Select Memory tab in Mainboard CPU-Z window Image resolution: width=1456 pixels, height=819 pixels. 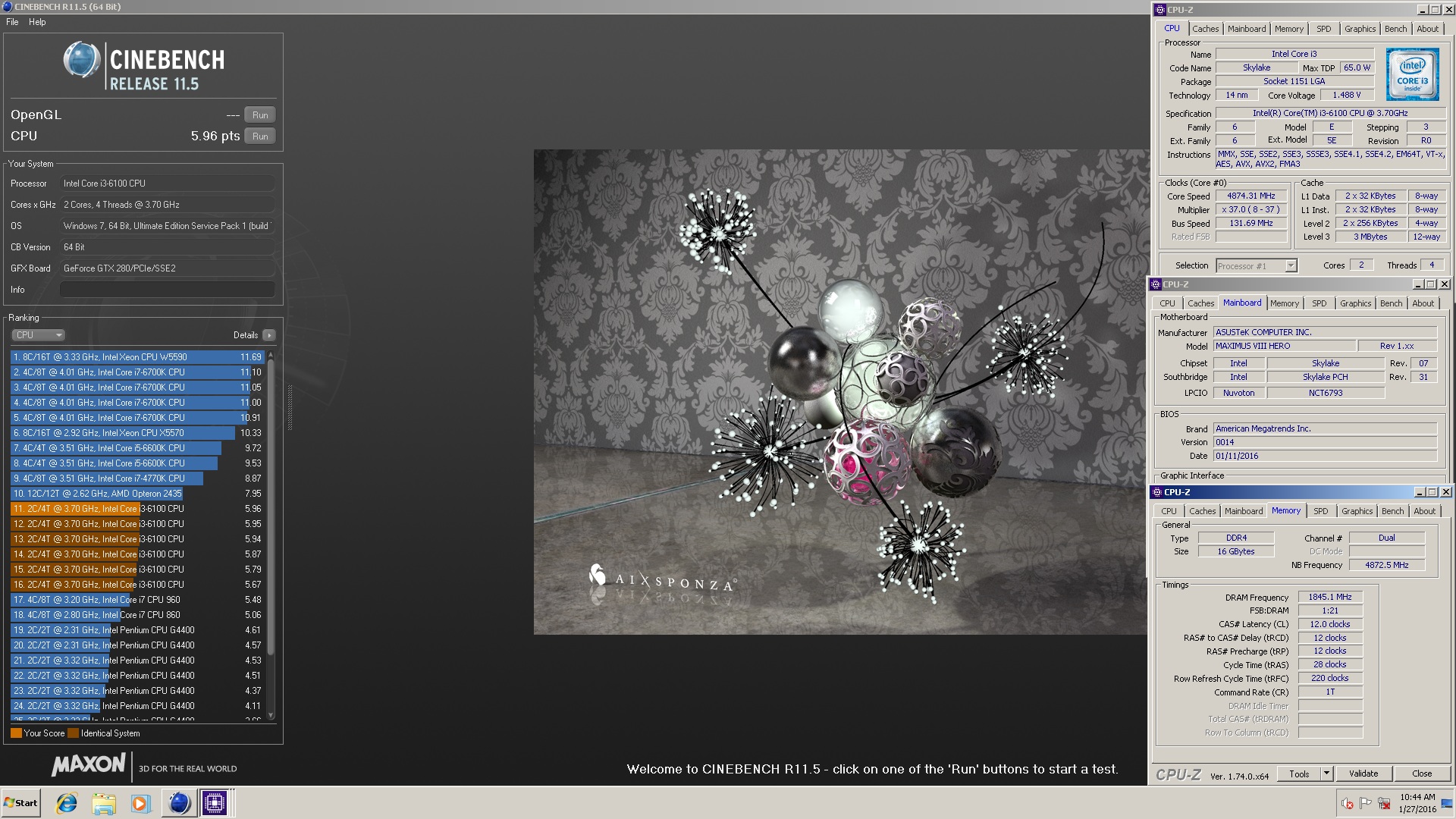[1285, 303]
